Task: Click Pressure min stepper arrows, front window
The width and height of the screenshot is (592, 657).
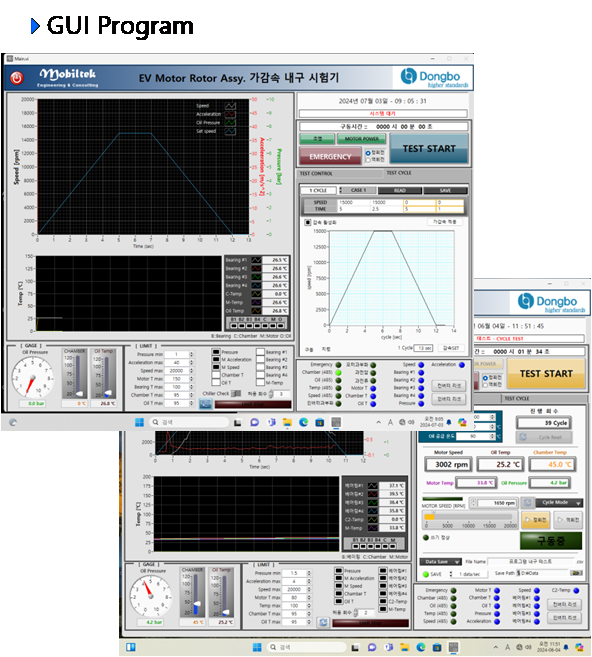Action: click(191, 354)
